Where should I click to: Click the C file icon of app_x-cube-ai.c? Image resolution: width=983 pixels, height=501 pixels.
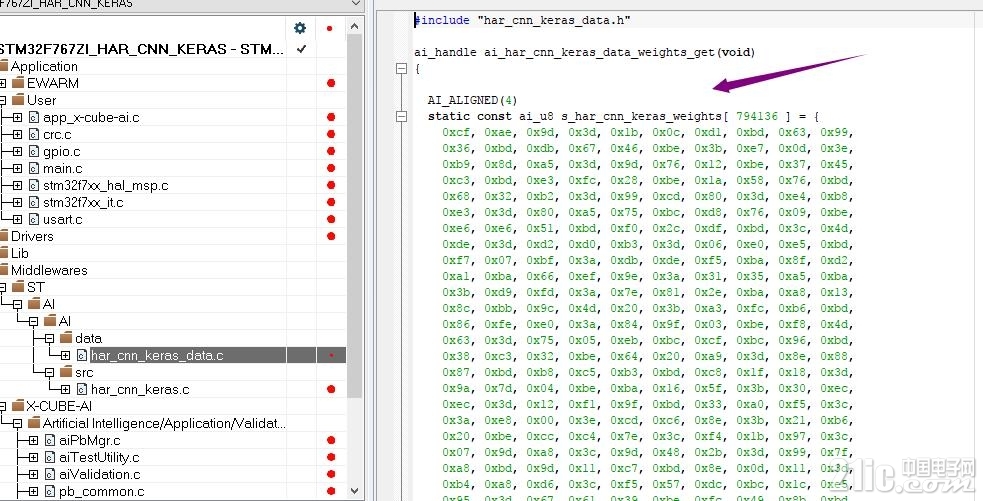34,117
